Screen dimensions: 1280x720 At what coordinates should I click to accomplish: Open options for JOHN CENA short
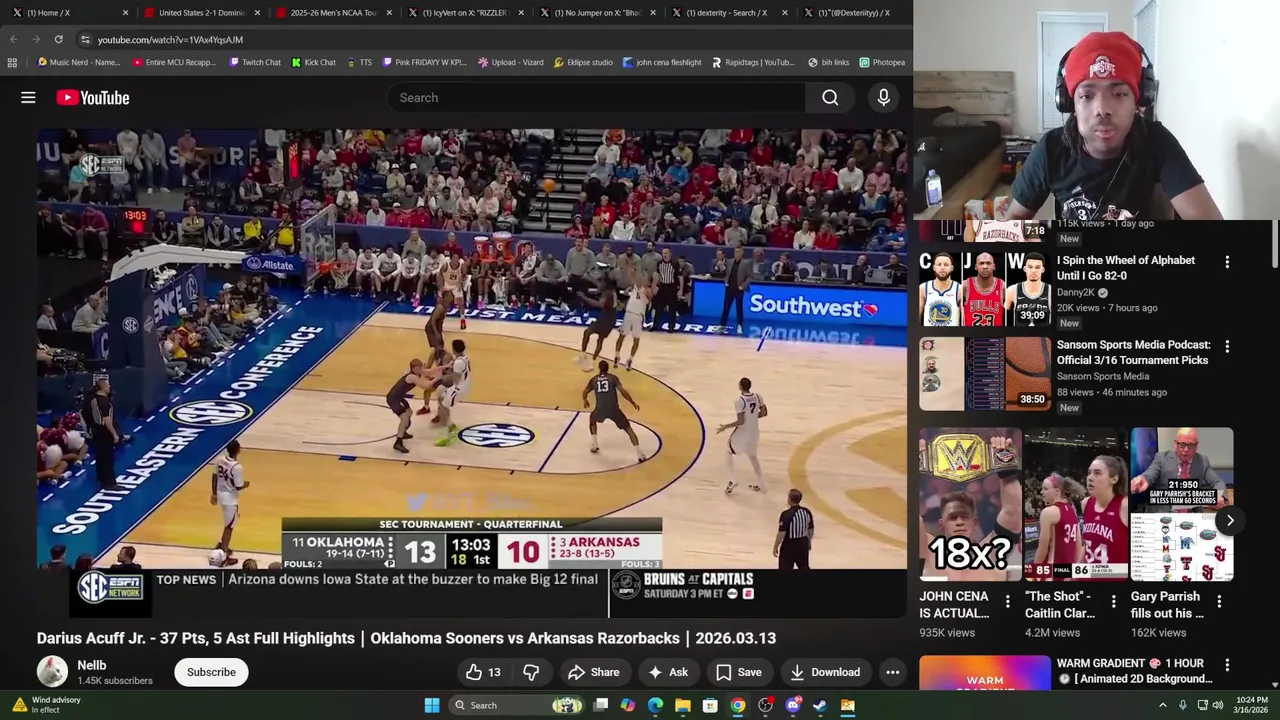coord(1007,601)
